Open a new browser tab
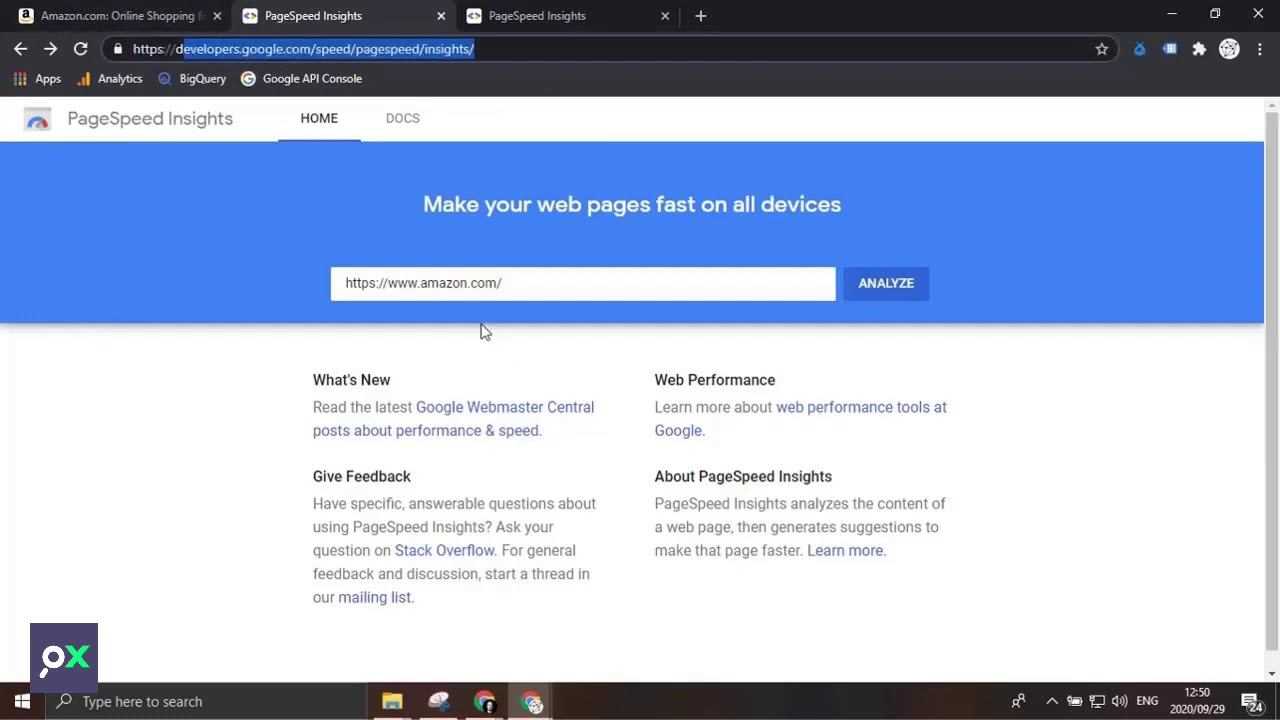1280x720 pixels. click(700, 16)
